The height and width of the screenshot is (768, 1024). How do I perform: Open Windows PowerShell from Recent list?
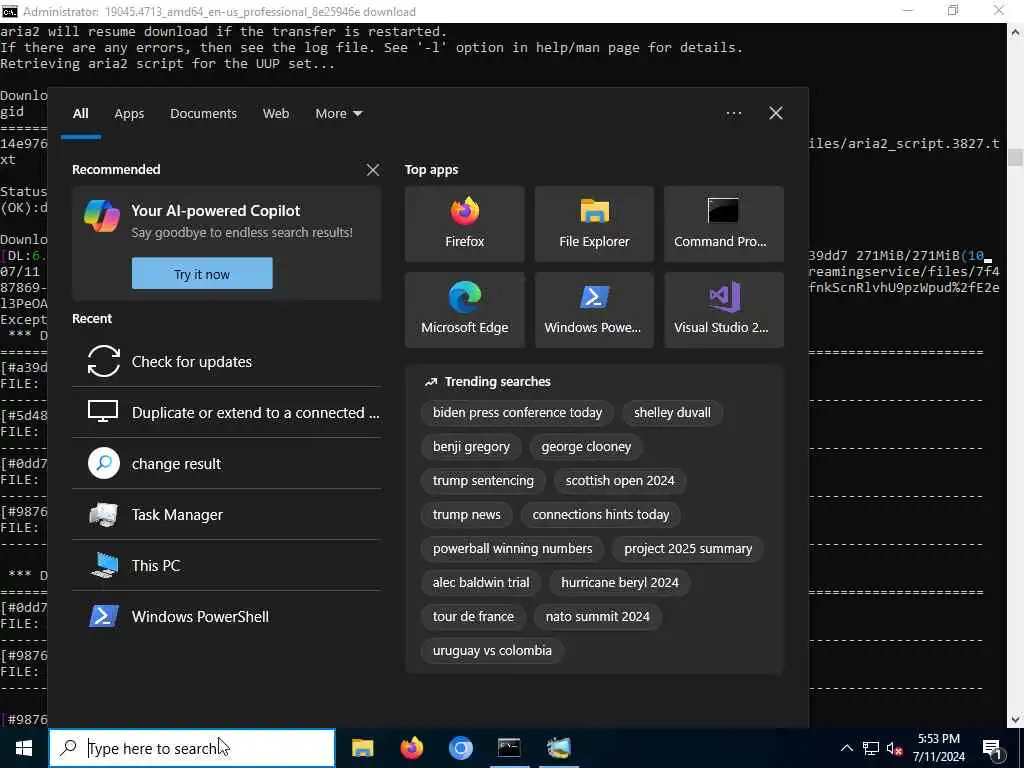[226, 616]
